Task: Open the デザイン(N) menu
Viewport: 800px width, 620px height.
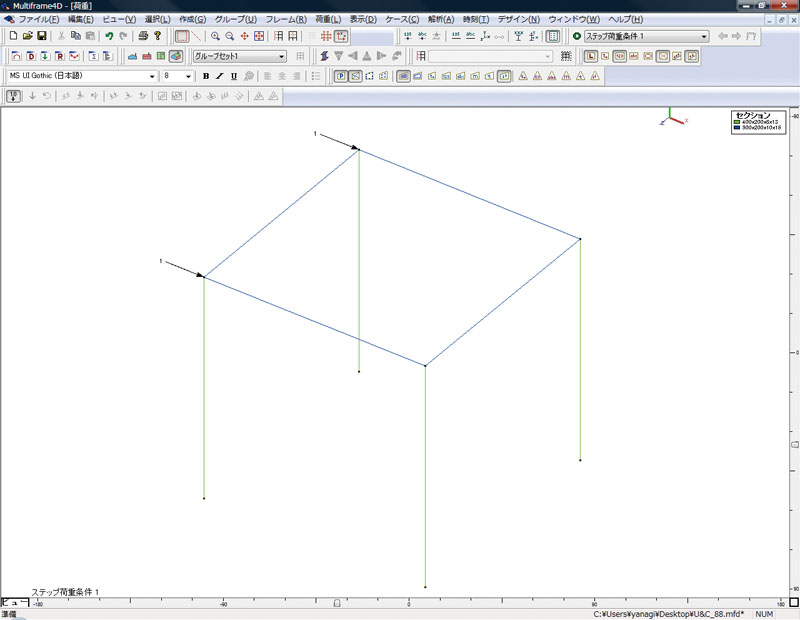Action: [518, 19]
